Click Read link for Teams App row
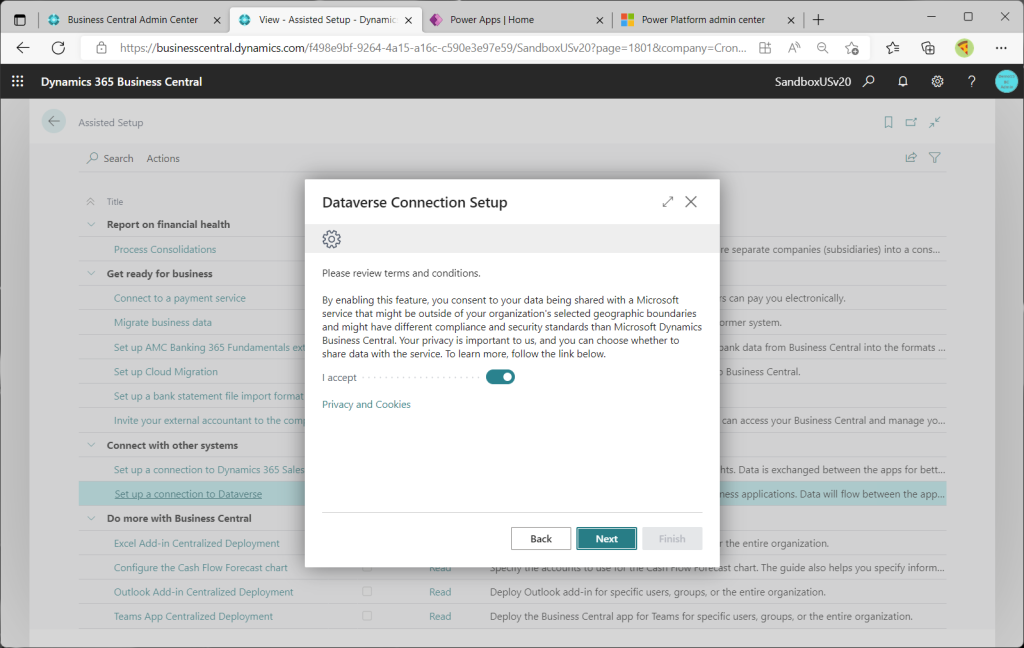 pos(440,616)
